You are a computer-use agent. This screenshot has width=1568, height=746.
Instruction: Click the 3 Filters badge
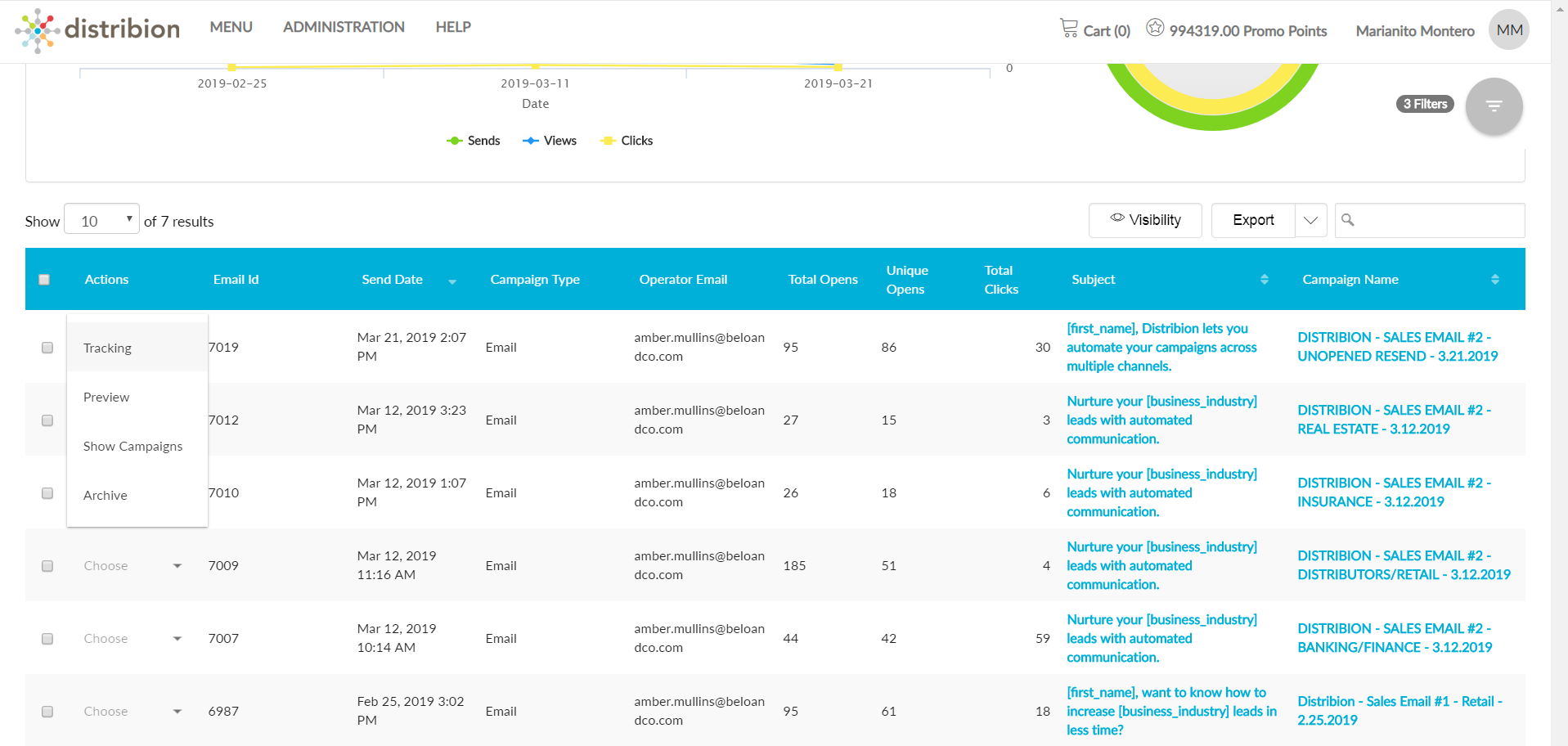point(1425,104)
